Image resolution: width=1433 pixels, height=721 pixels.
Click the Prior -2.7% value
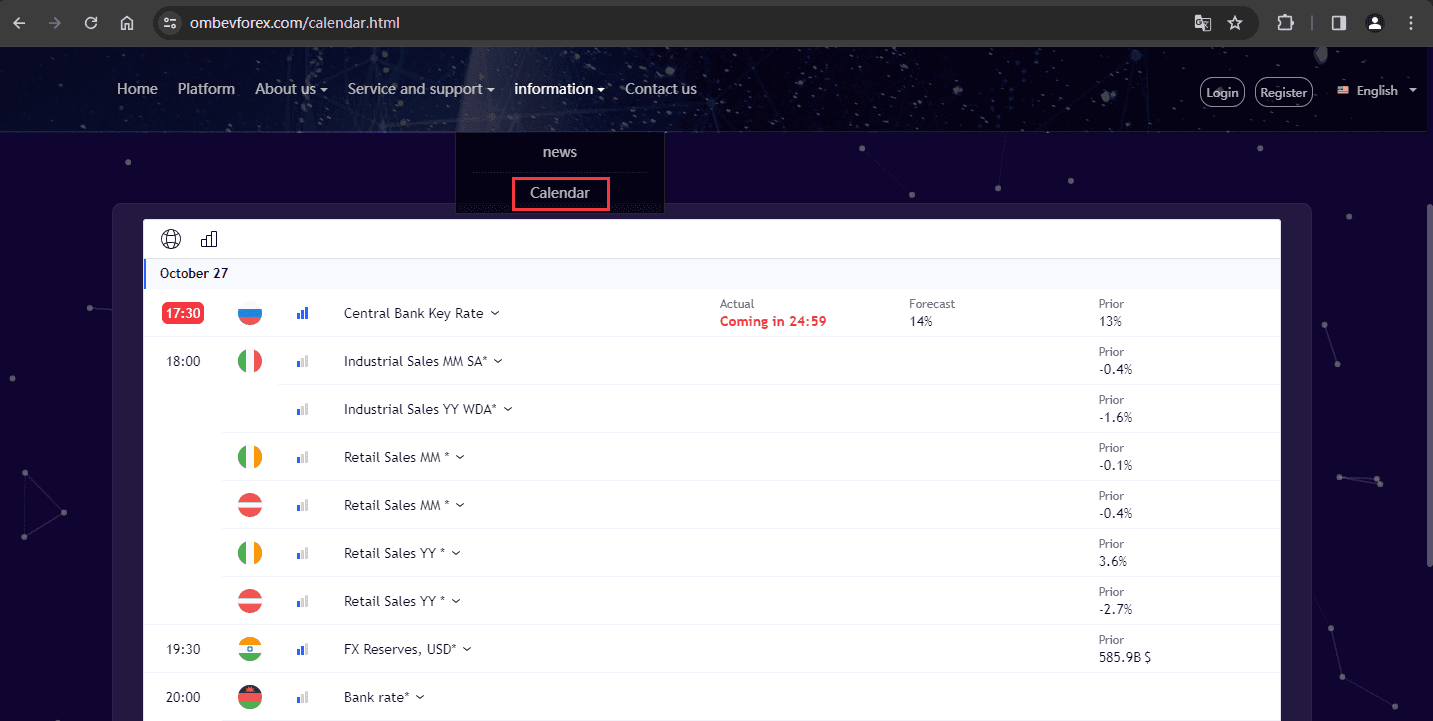(x=1116, y=610)
